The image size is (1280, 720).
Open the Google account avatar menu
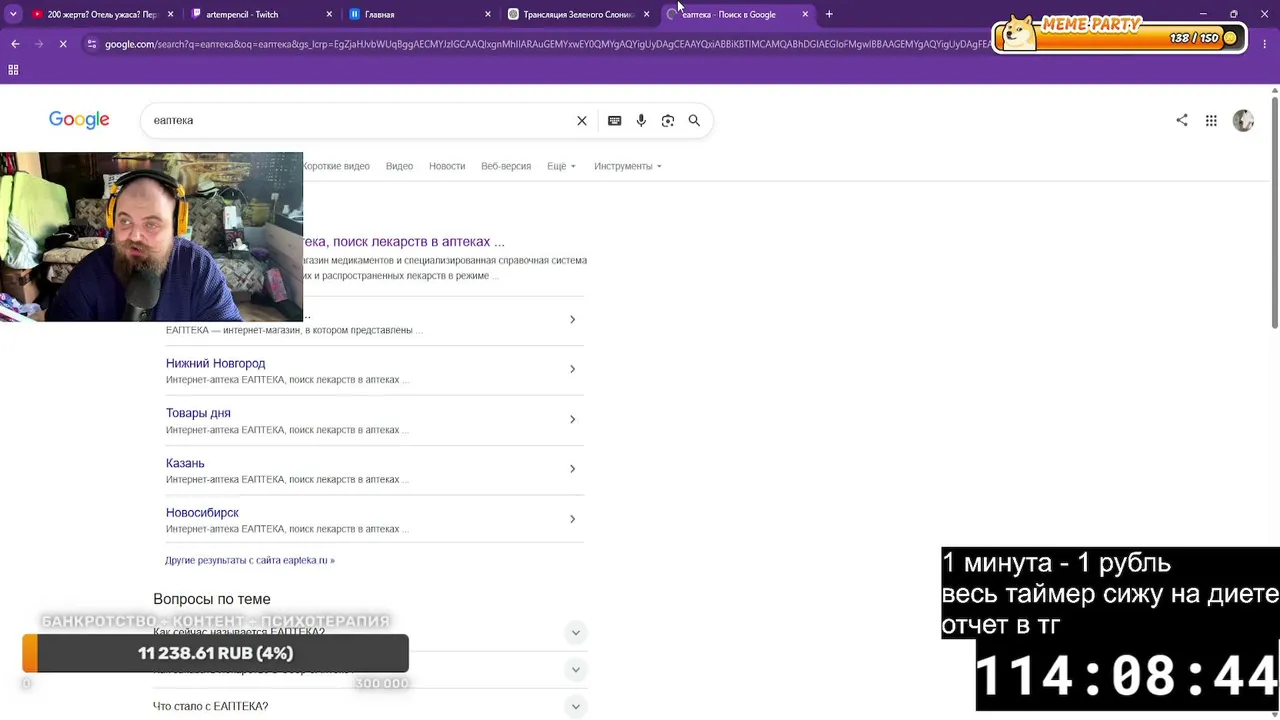1243,120
